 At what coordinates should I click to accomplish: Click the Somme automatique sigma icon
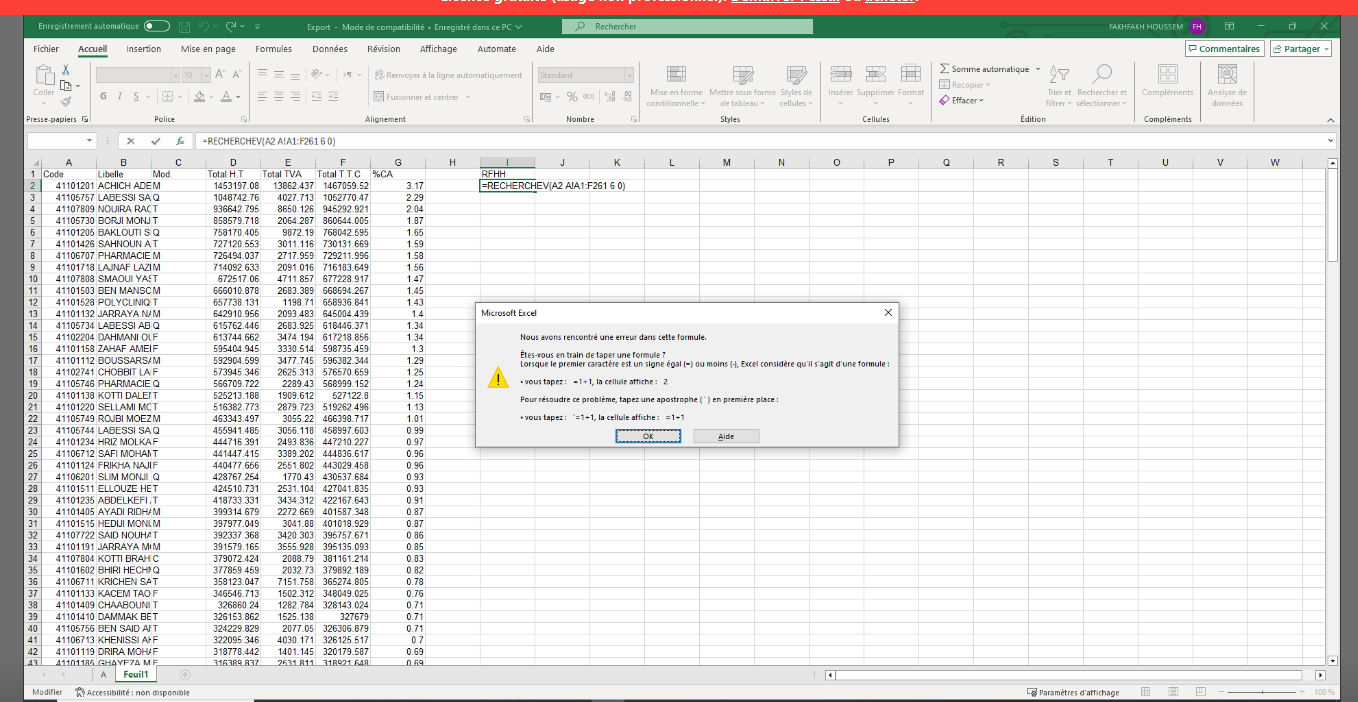[x=945, y=69]
